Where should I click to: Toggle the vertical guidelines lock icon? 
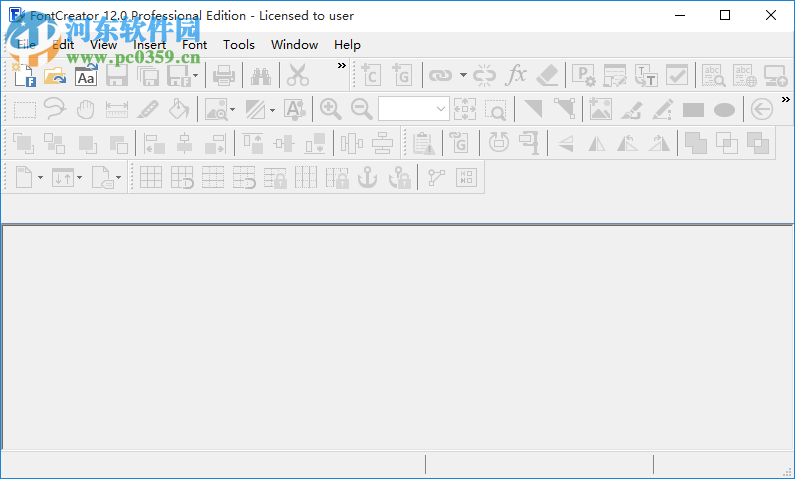point(337,177)
